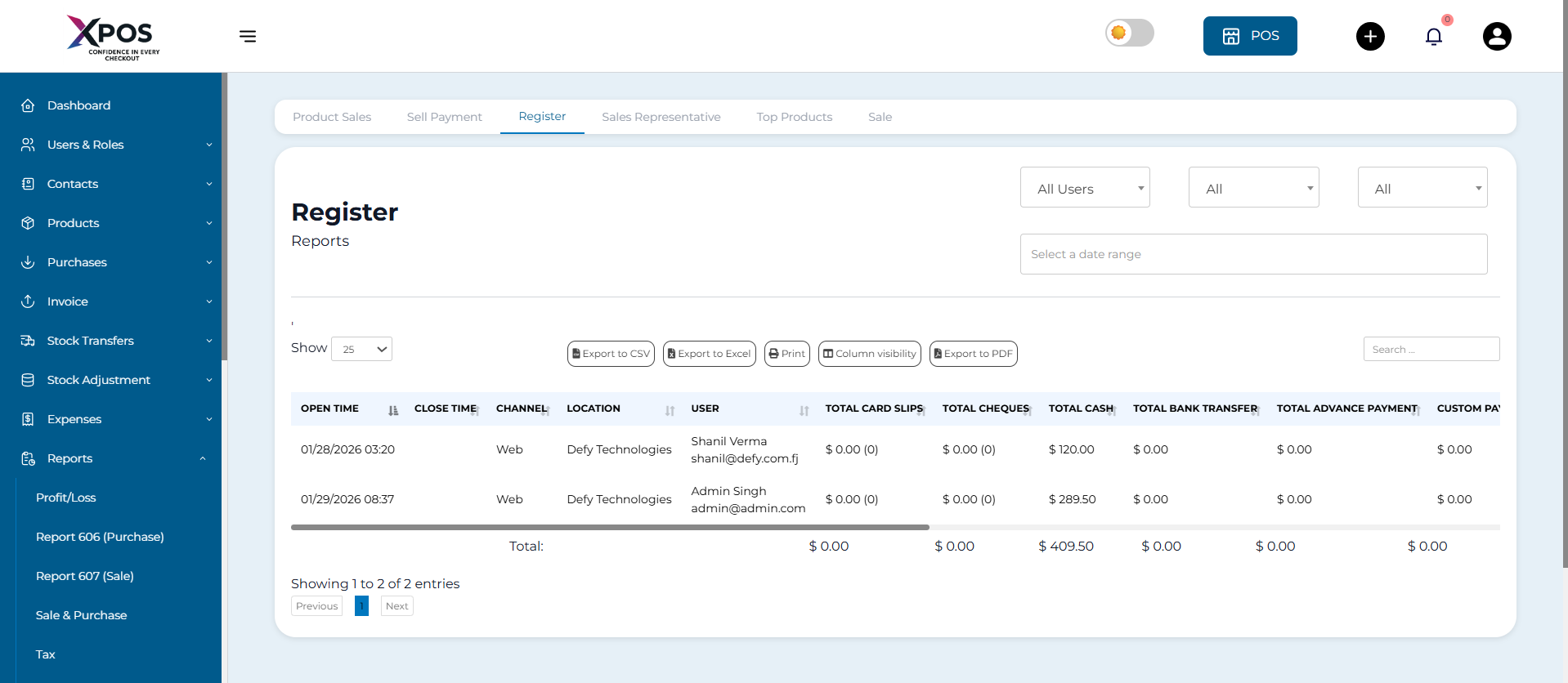The image size is (1568, 683).
Task: Toggle the light/dark theme switch
Action: [1129, 33]
